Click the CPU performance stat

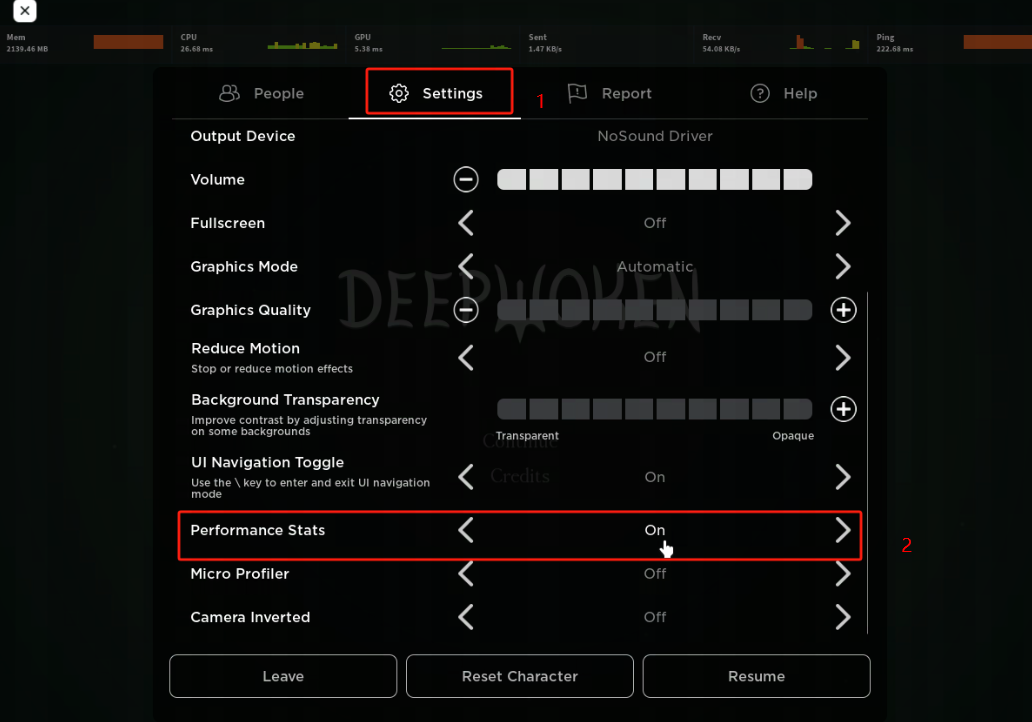[x=259, y=43]
